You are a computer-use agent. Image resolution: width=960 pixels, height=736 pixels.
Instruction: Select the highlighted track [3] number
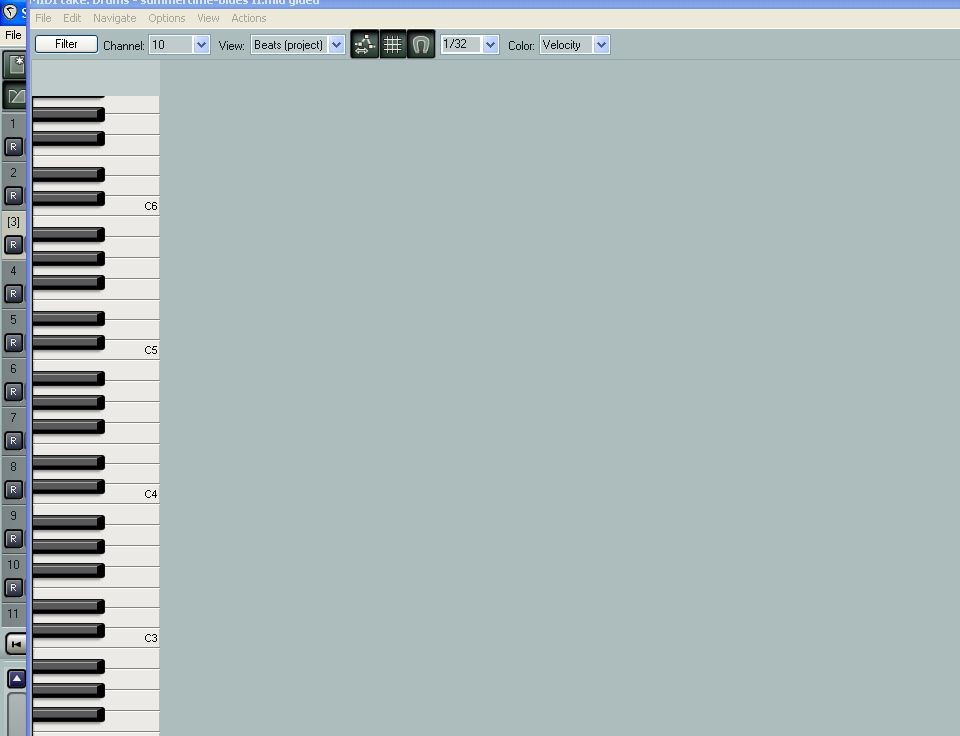(x=13, y=222)
